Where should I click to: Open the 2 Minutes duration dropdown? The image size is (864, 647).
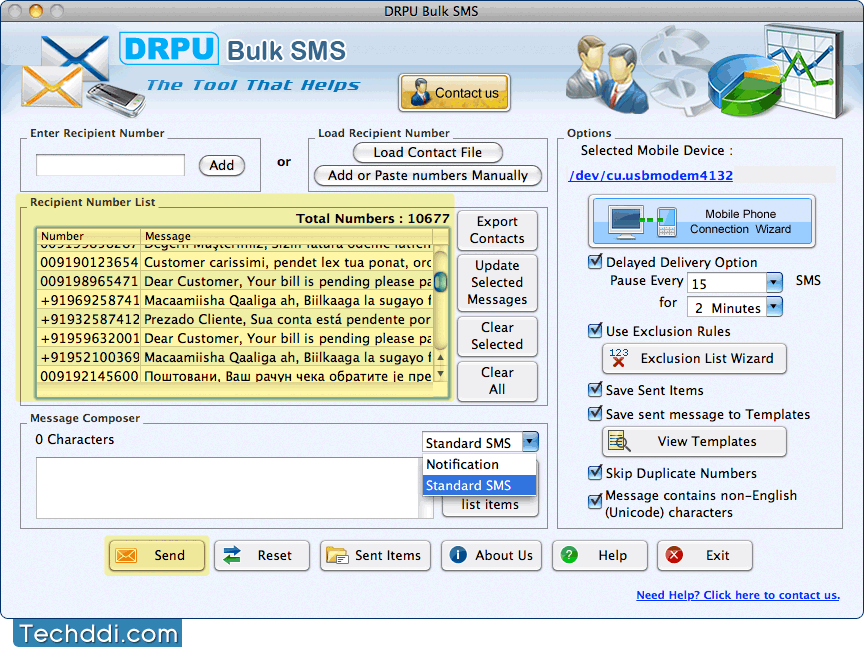(x=774, y=306)
